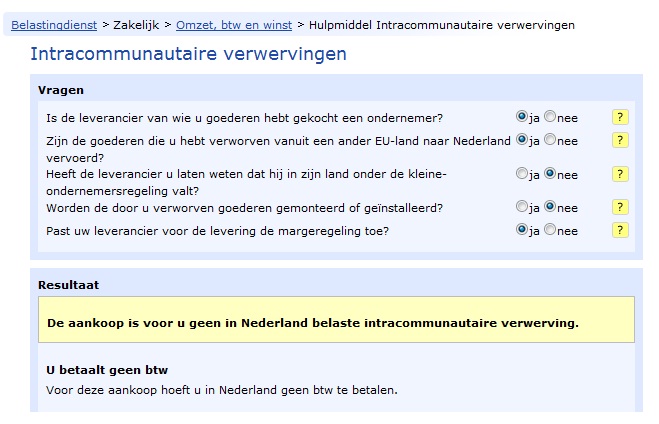Select 'nee' for margeregeling question
This screenshot has height=424, width=659.
click(x=550, y=229)
